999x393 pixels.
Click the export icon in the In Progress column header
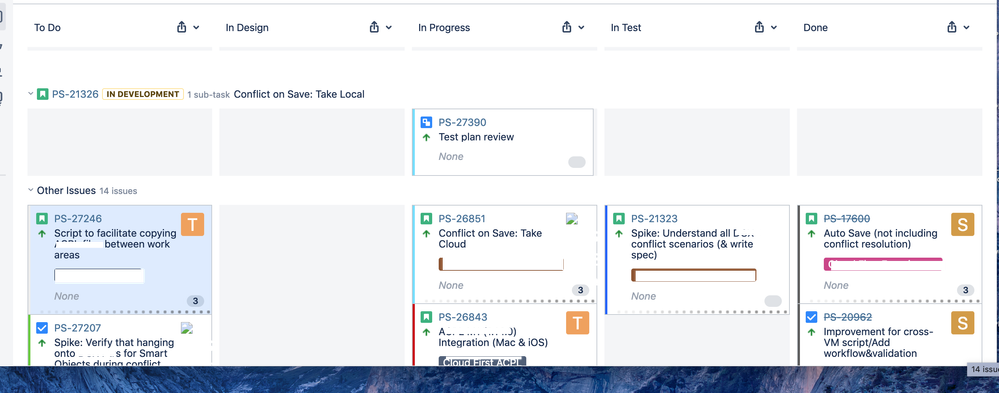click(567, 27)
